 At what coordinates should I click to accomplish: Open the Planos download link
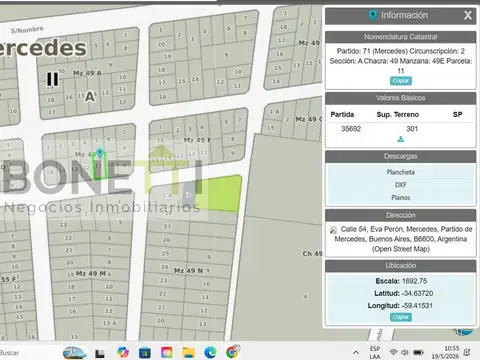(x=401, y=198)
